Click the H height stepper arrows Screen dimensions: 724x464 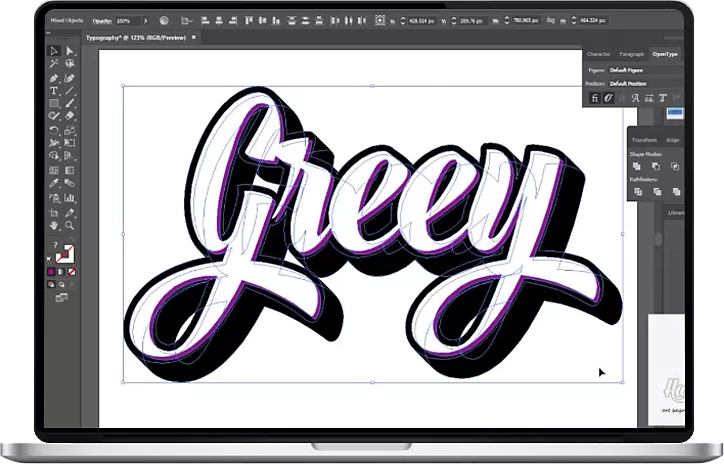[573, 21]
